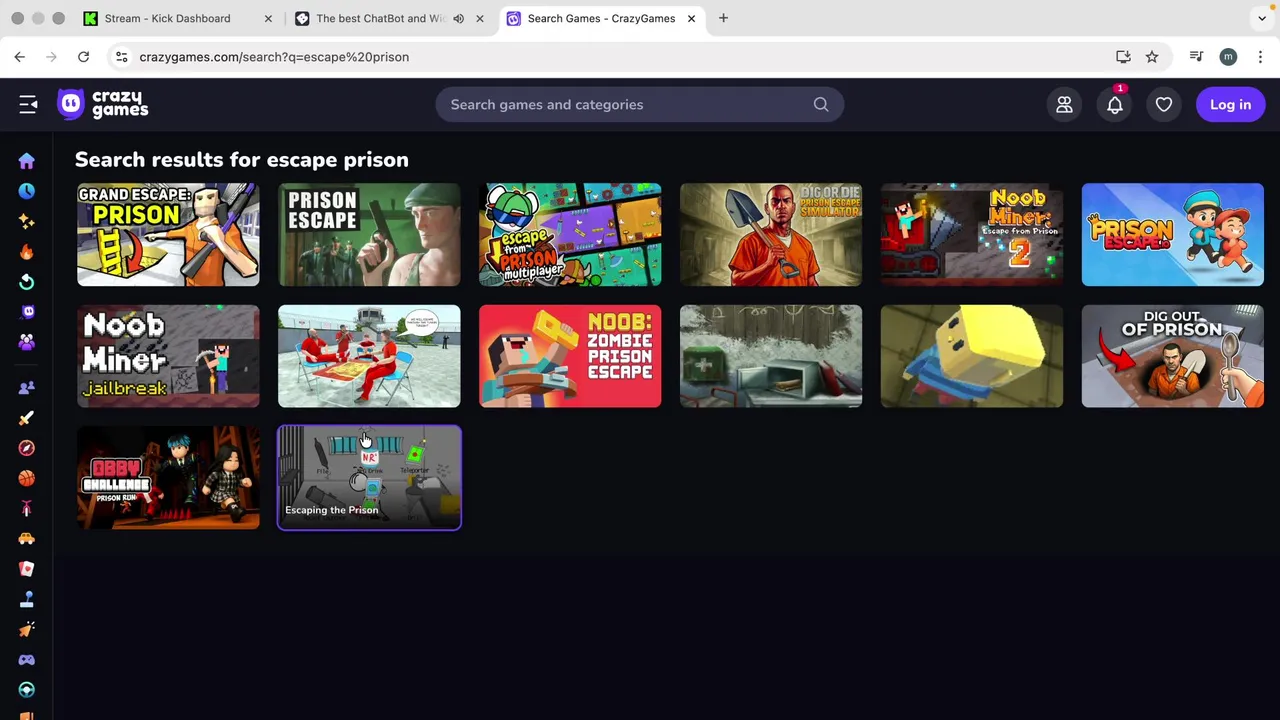Open yellow blocky character game thumbnail
The height and width of the screenshot is (720, 1280).
pyautogui.click(x=972, y=356)
